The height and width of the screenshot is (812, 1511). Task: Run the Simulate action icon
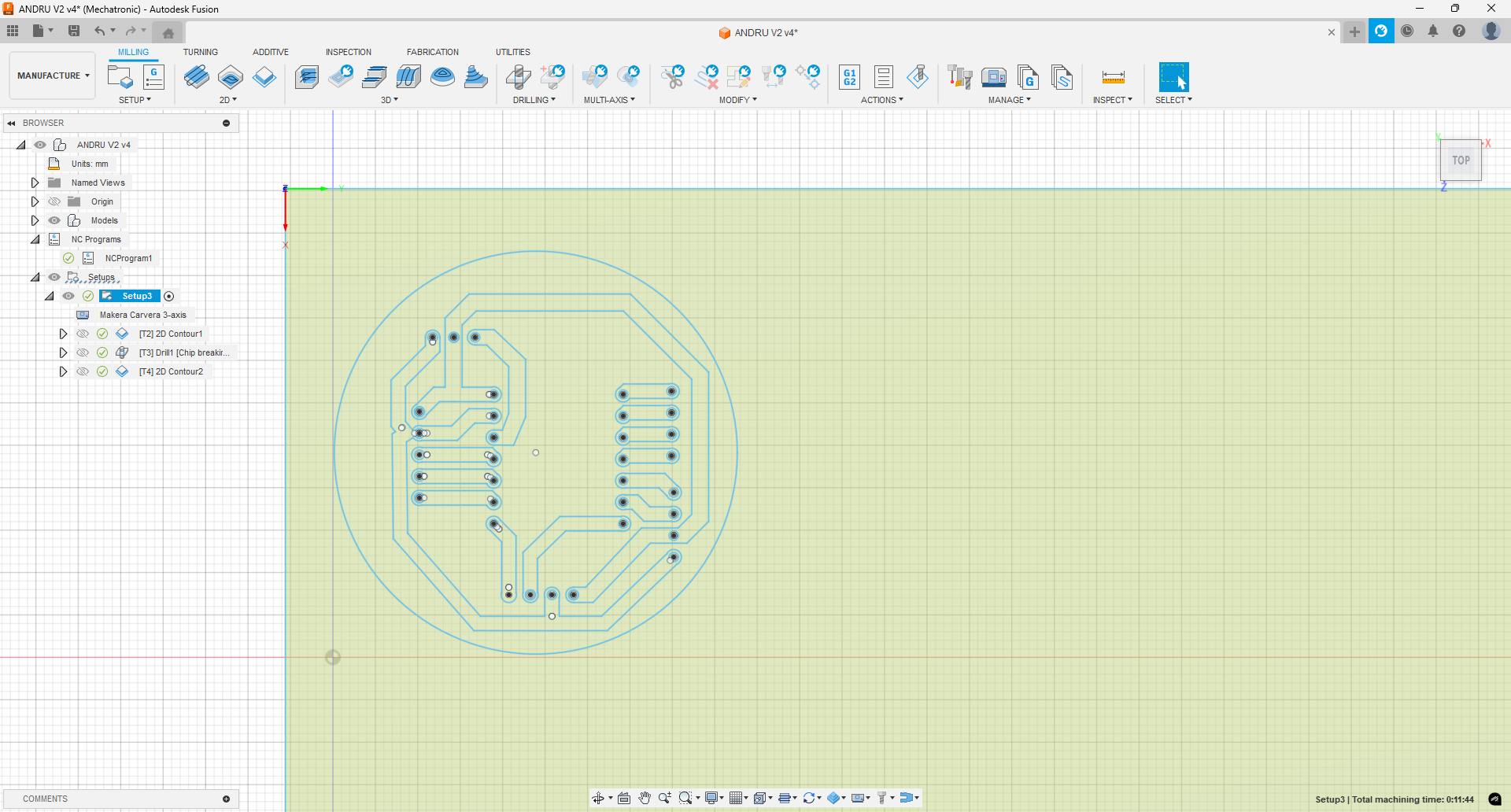point(918,77)
